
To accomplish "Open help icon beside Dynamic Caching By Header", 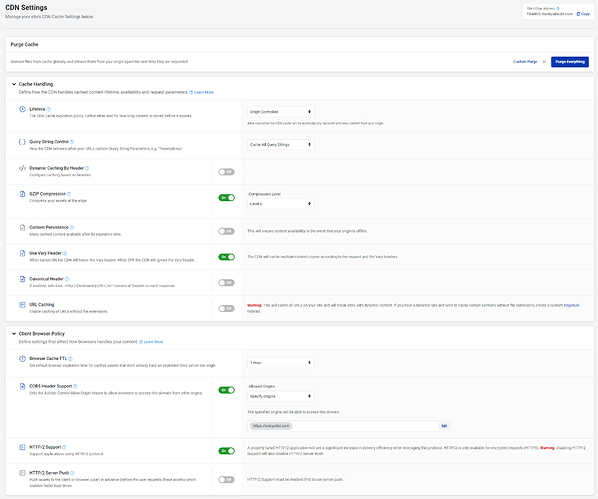I will click(87, 168).
